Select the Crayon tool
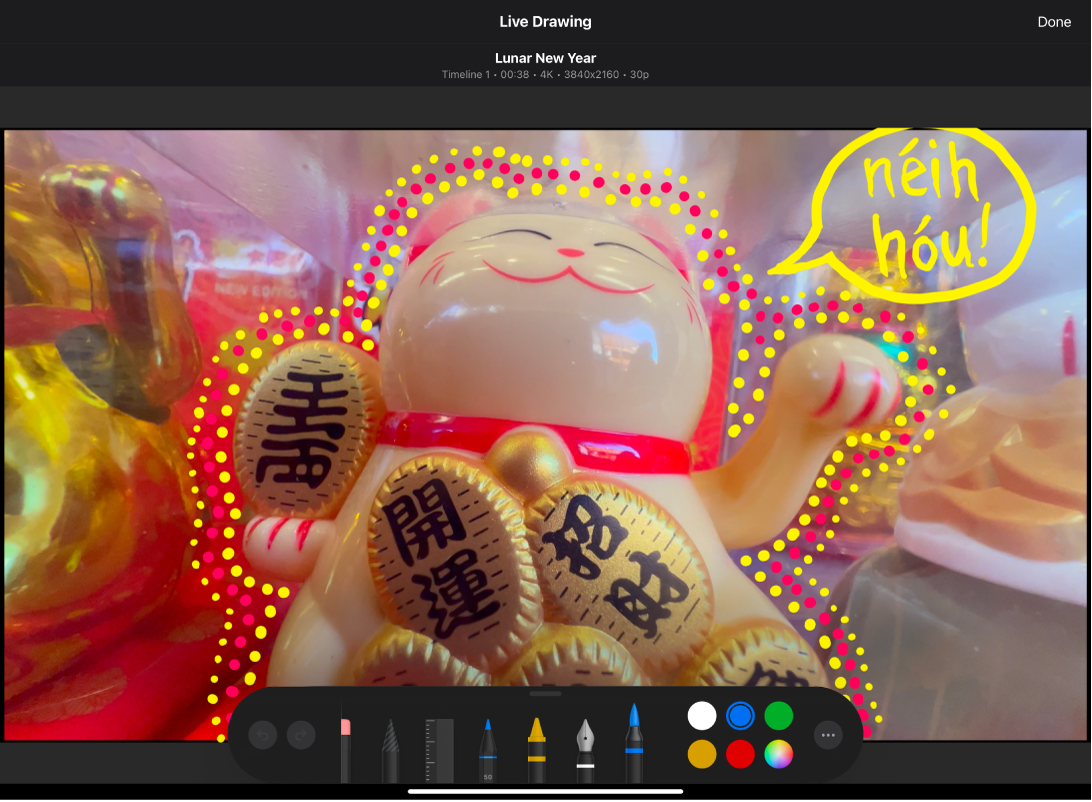1092x802 pixels. (539, 745)
